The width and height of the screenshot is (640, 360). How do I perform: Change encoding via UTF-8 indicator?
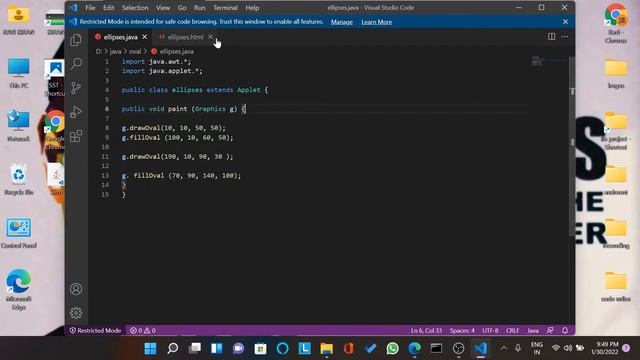(490, 330)
